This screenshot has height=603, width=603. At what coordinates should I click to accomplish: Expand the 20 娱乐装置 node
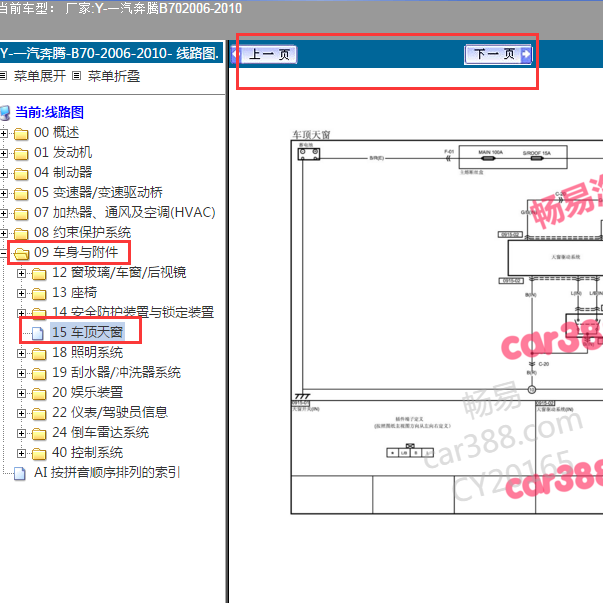pyautogui.click(x=22, y=393)
